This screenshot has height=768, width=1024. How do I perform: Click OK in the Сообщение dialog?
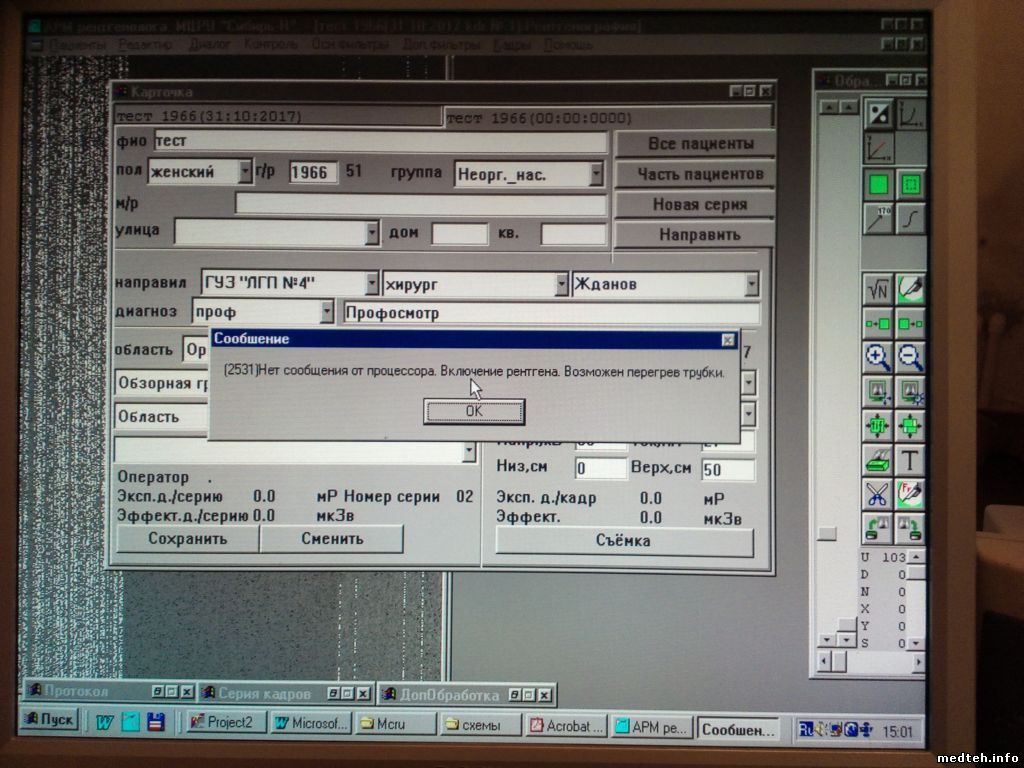(x=474, y=411)
